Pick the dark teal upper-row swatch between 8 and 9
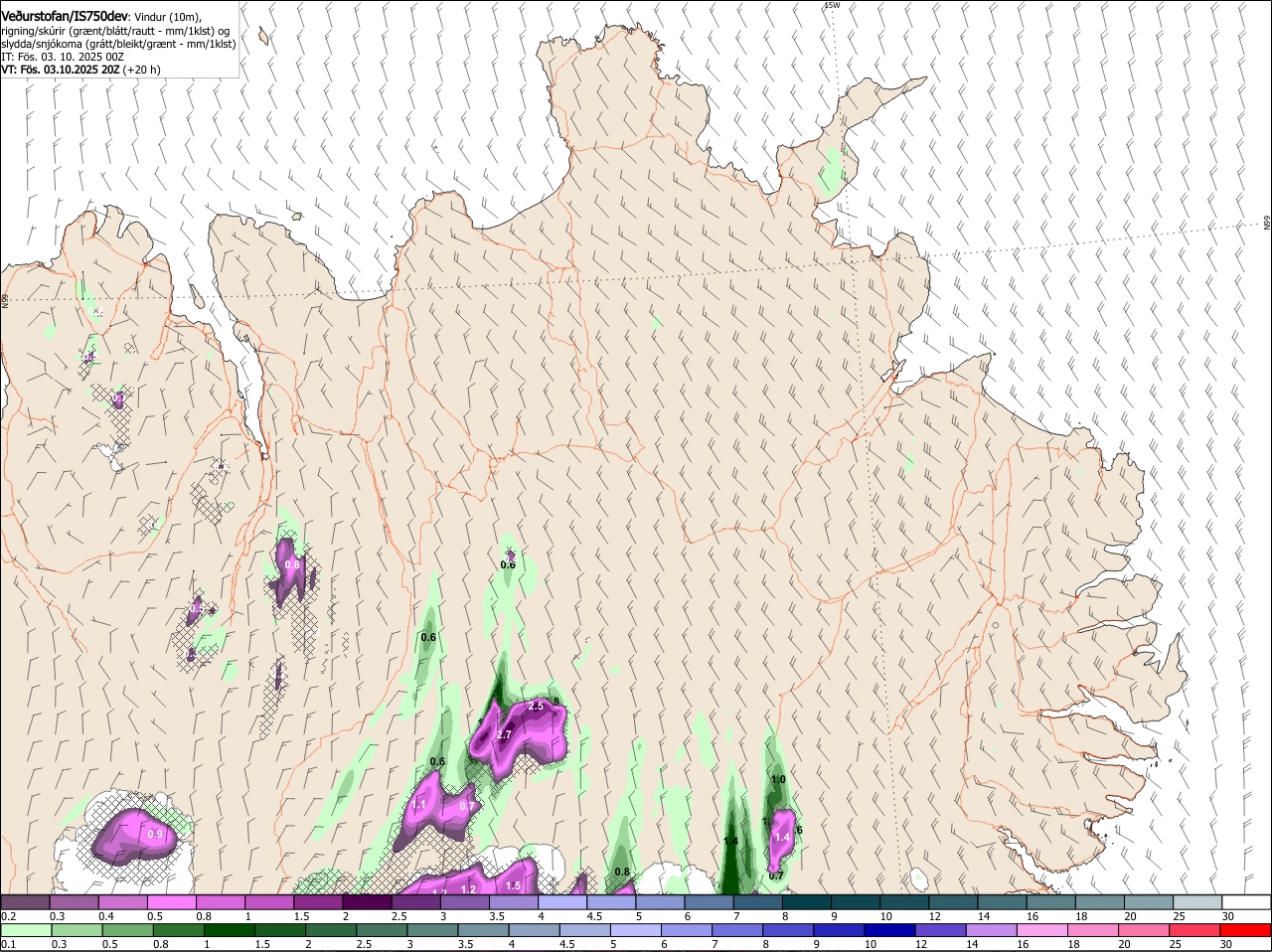Image resolution: width=1272 pixels, height=952 pixels. [x=808, y=901]
